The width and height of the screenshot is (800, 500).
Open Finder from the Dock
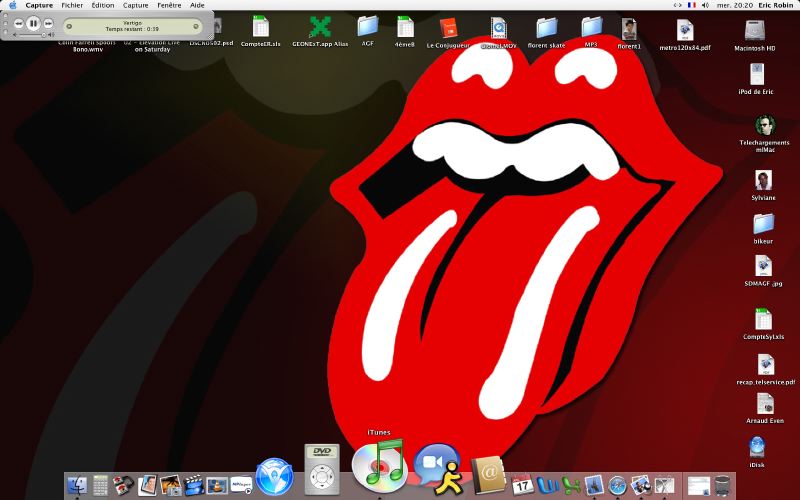(77, 485)
